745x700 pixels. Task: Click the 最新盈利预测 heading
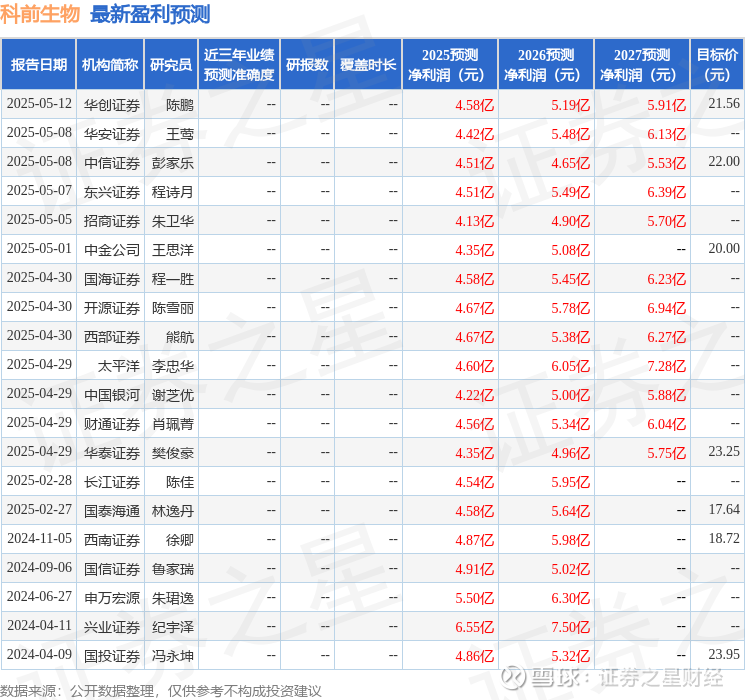pos(150,14)
